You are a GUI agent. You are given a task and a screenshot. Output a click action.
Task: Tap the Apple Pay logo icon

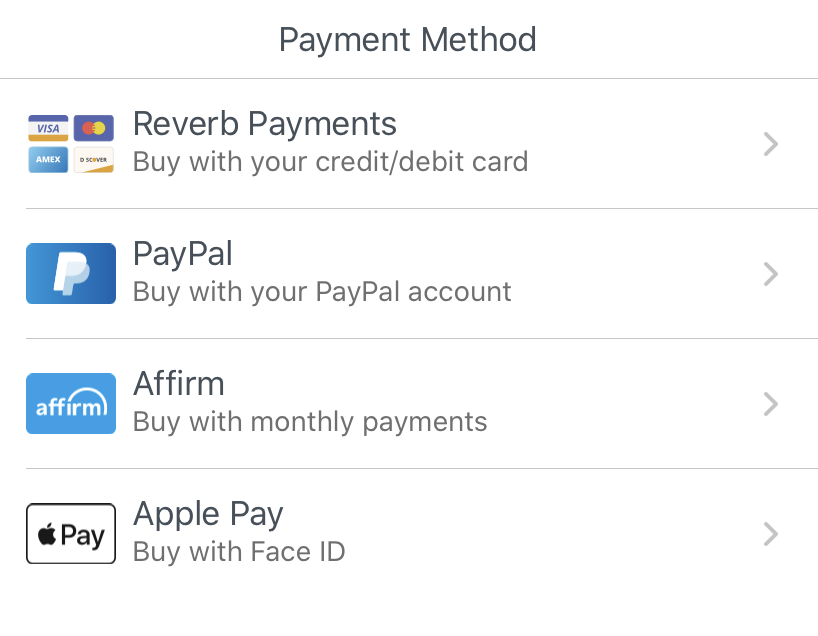tap(71, 534)
